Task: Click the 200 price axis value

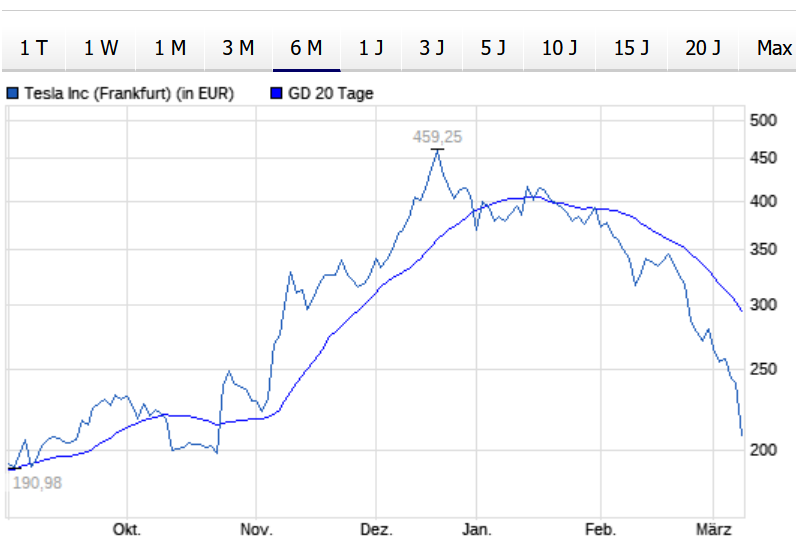Action: tap(764, 450)
